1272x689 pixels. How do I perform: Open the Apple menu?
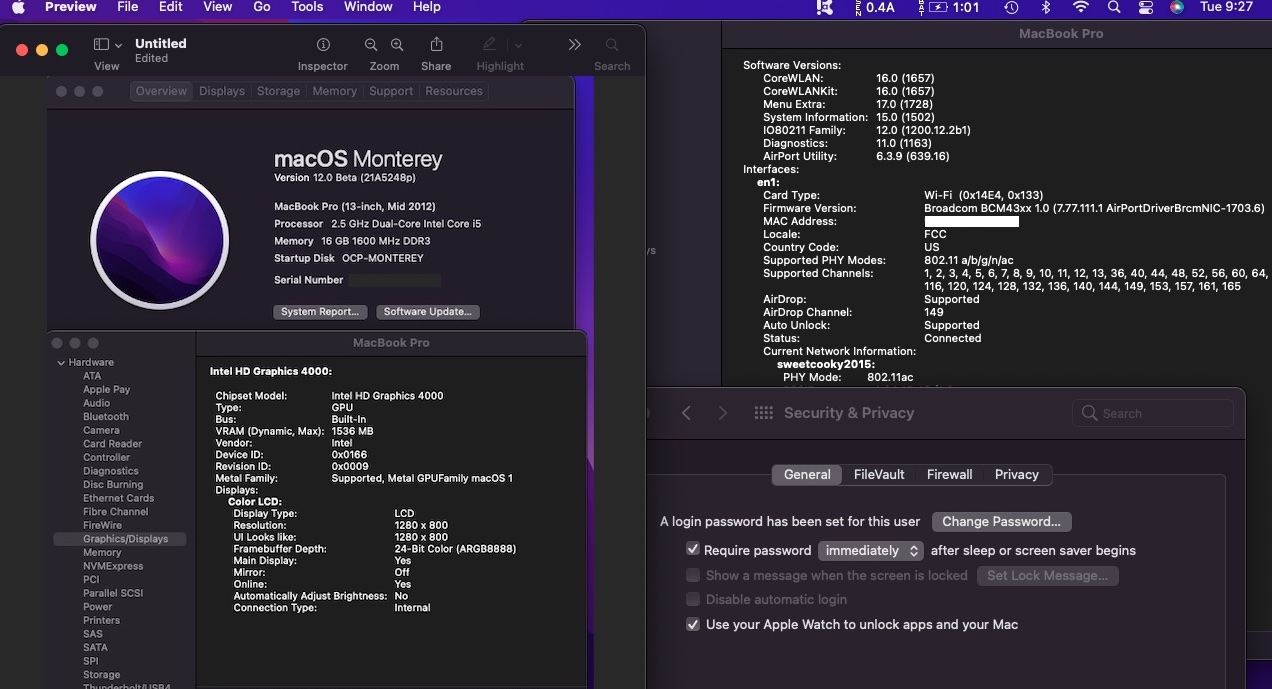coord(18,7)
